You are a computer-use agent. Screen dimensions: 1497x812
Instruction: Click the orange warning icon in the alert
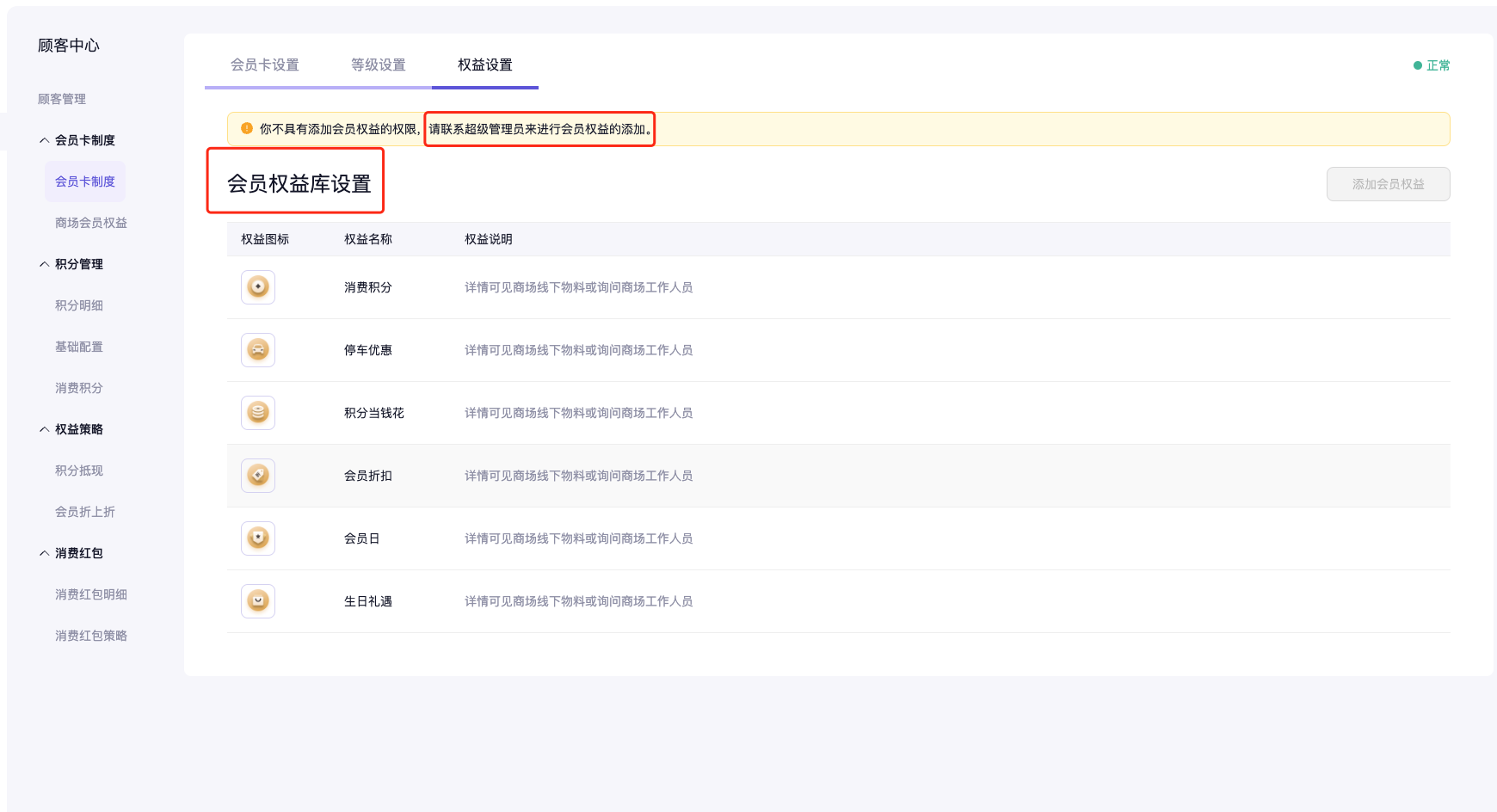pyautogui.click(x=247, y=129)
